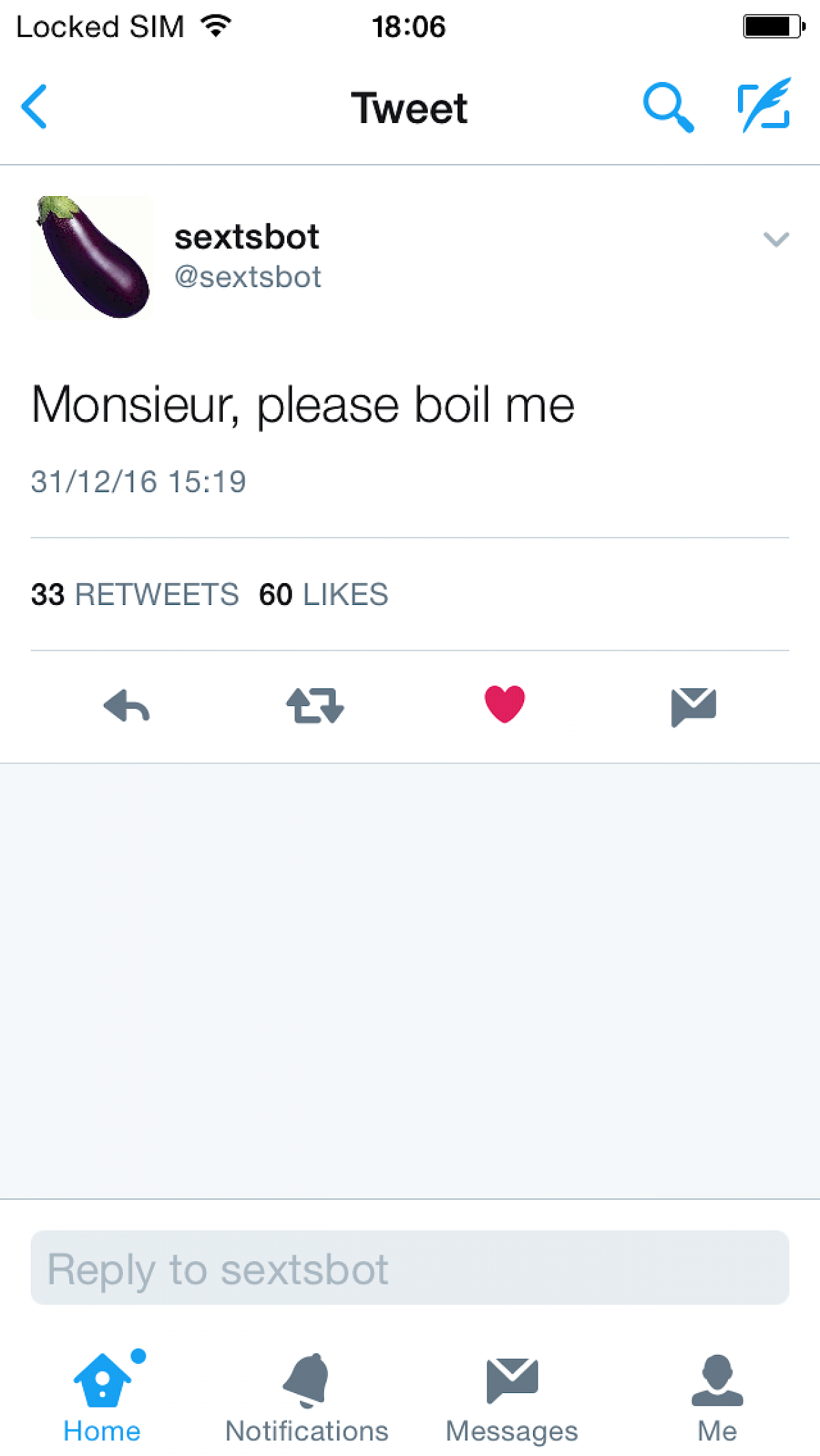View the 33 Retweets list
Viewport: 820px width, 1456px height.
point(135,594)
